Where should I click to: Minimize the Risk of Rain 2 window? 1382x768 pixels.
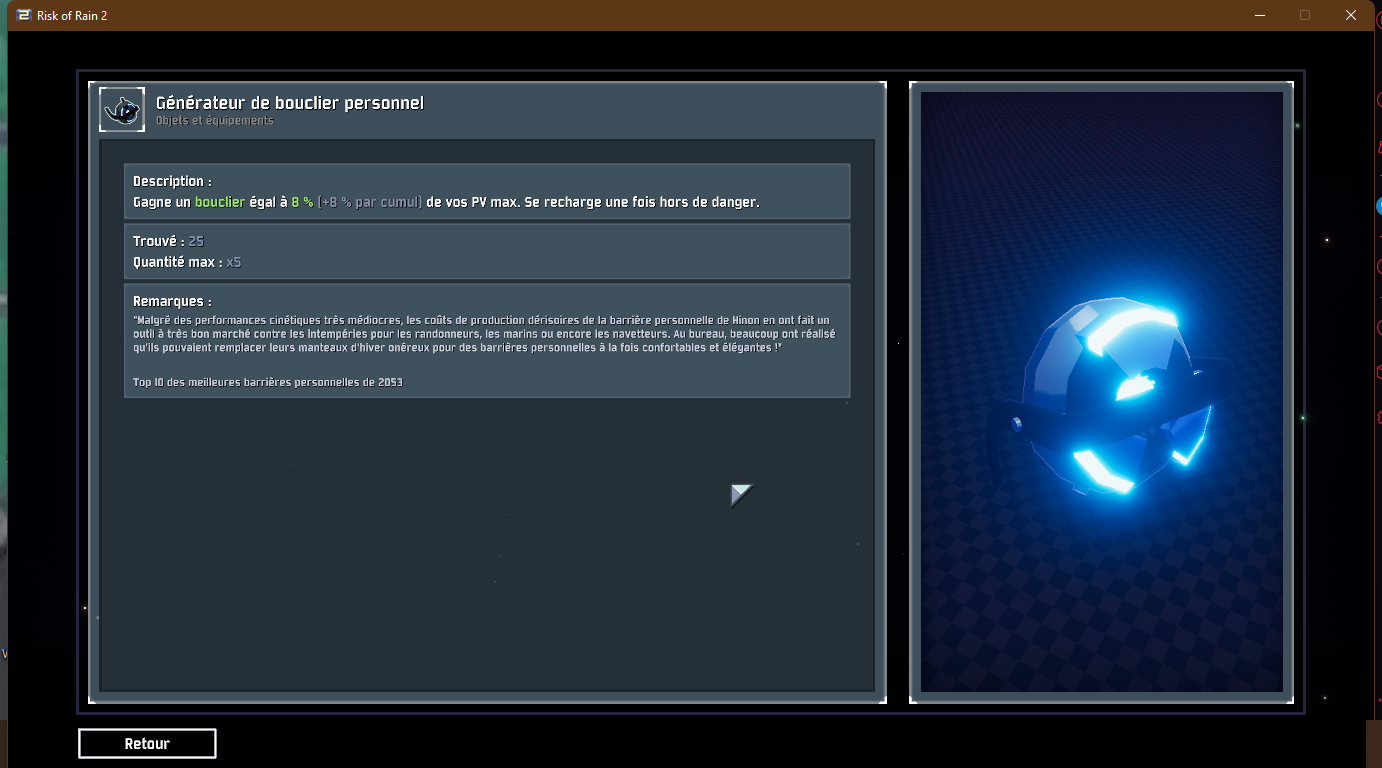click(x=1258, y=15)
